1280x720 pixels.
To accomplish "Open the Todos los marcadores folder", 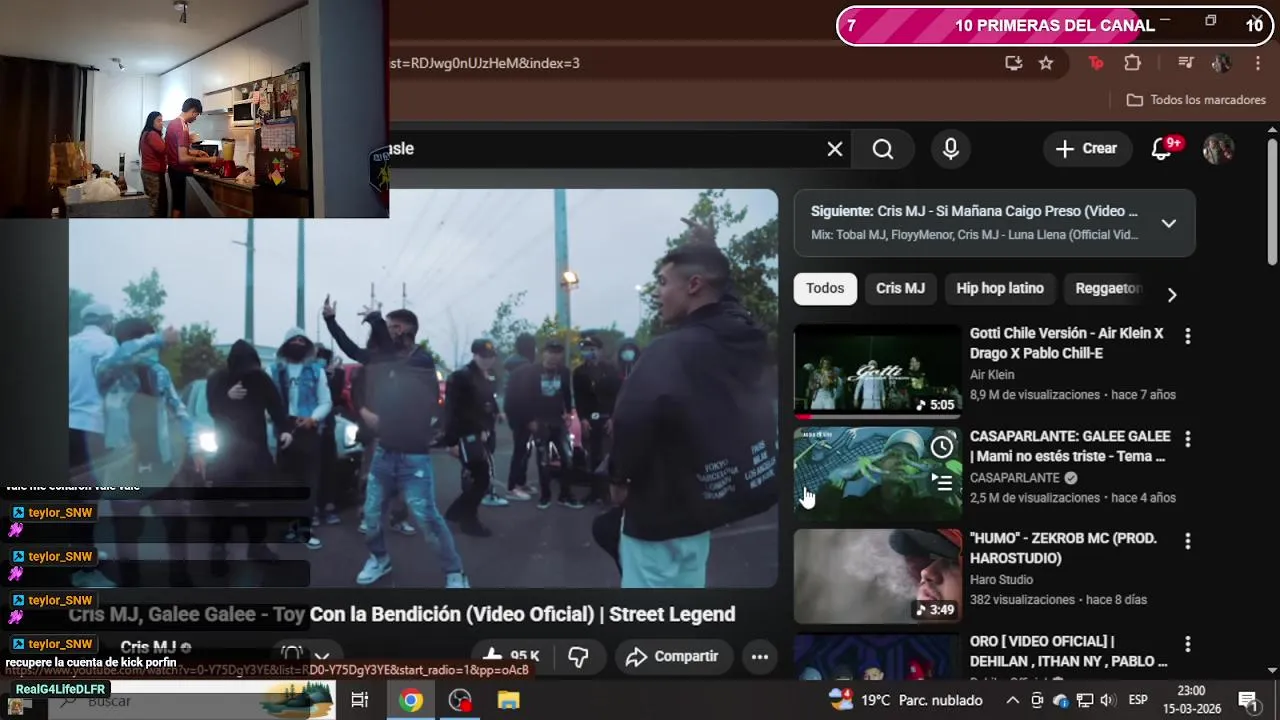I will (x=1196, y=100).
